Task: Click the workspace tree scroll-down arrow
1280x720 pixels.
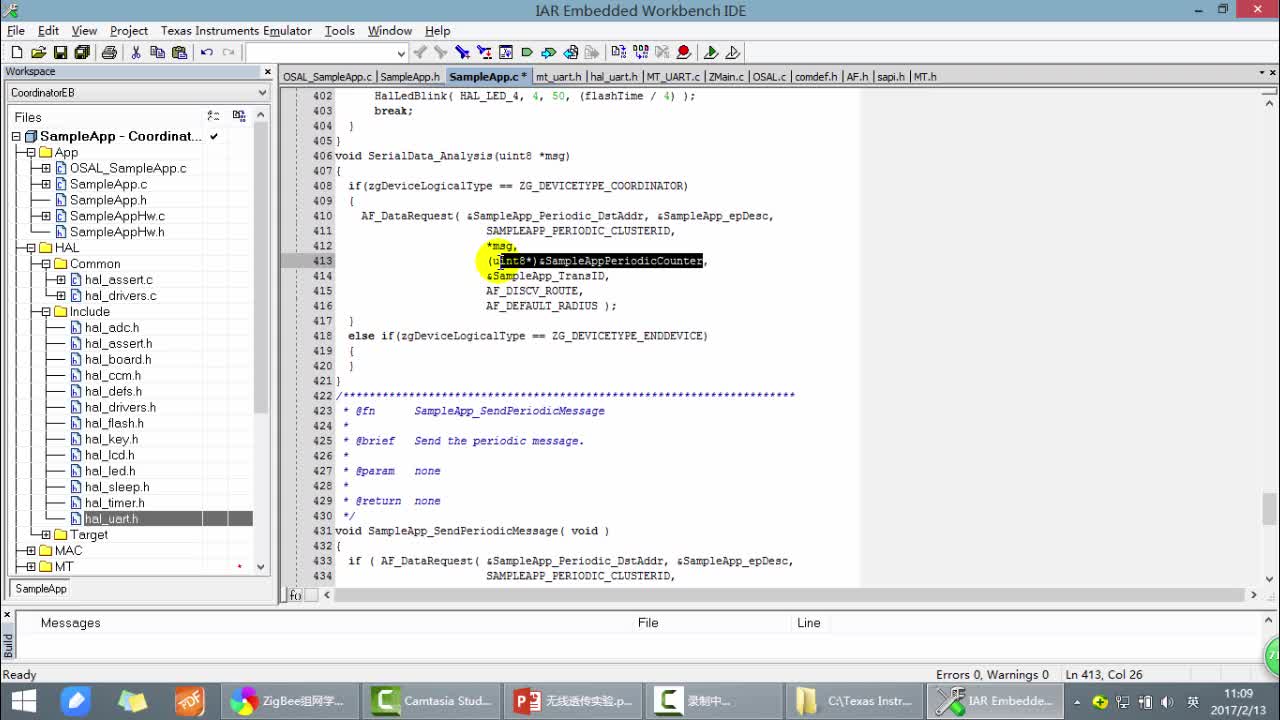Action: 261,567
